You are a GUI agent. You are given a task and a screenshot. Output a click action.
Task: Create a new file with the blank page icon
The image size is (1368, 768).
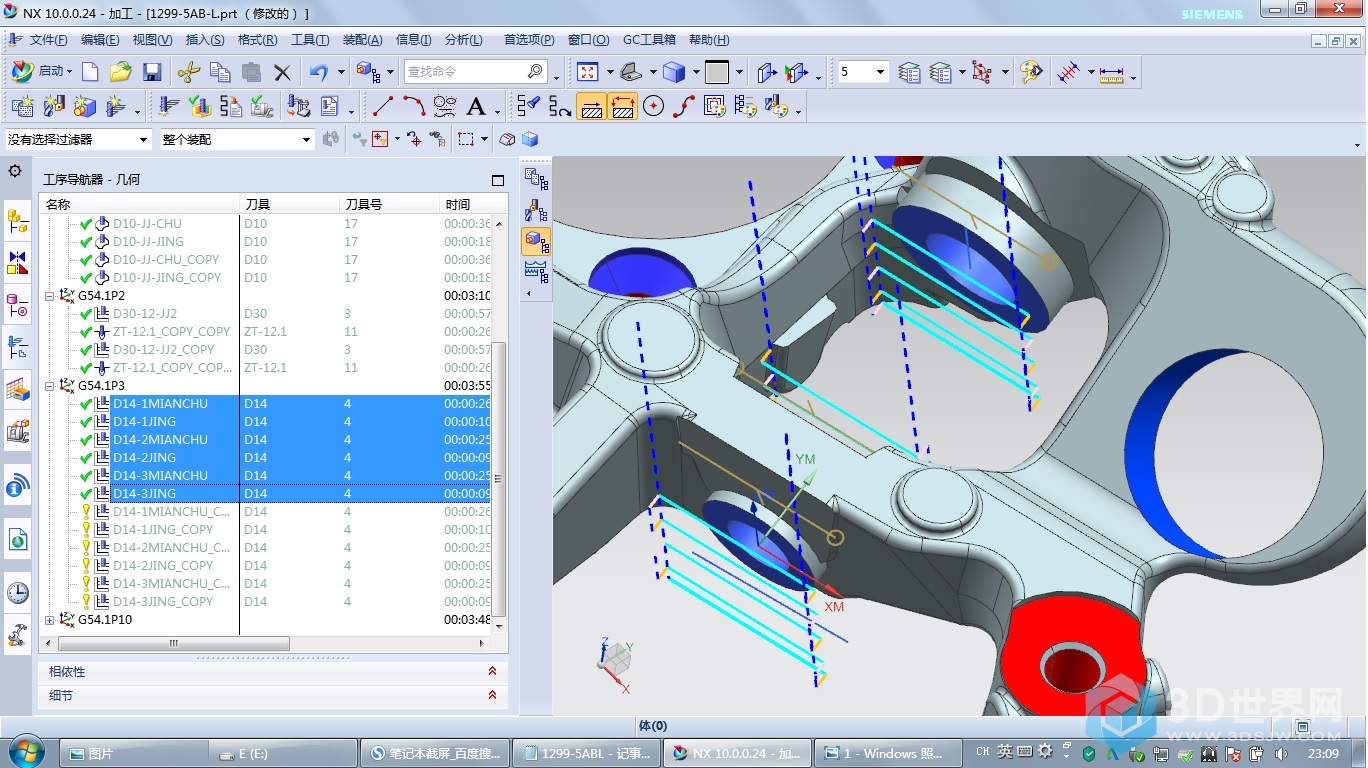pos(90,72)
